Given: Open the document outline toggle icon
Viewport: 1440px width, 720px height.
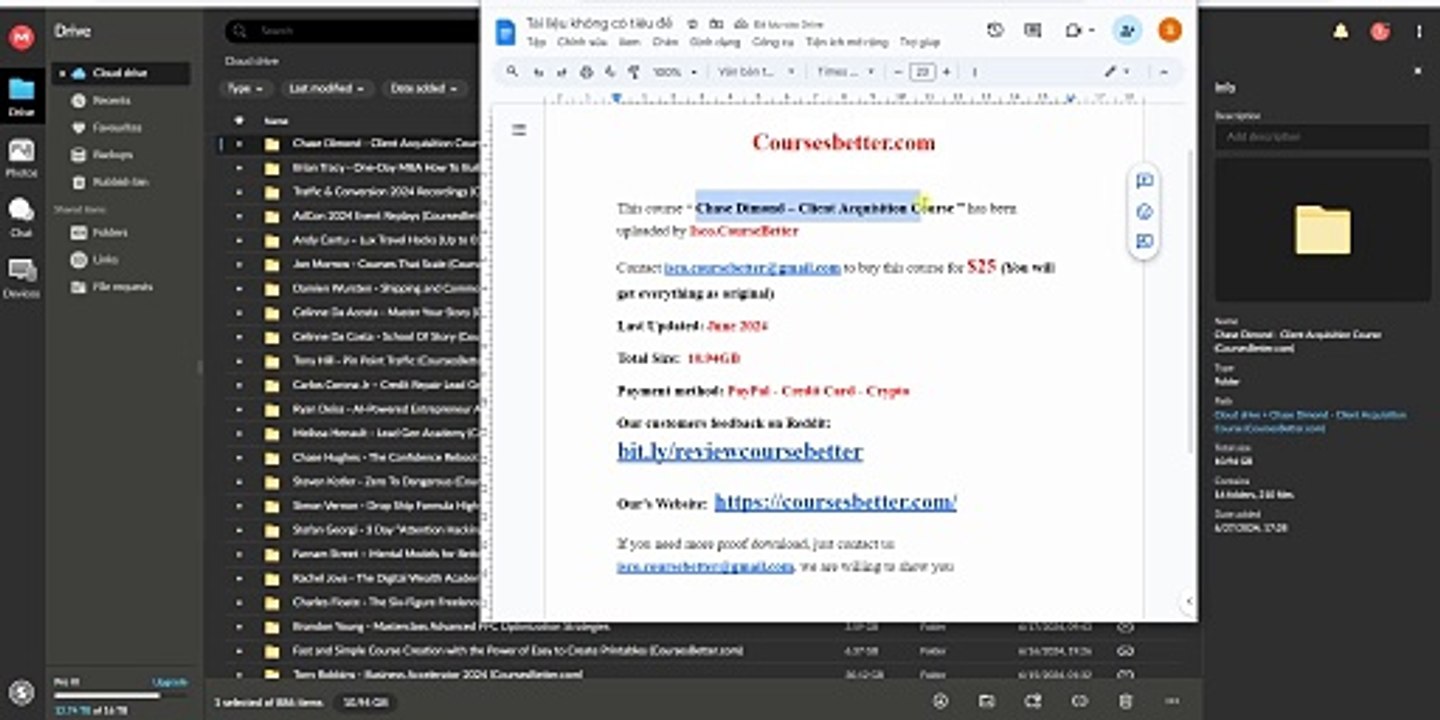Looking at the screenshot, I should [x=519, y=130].
